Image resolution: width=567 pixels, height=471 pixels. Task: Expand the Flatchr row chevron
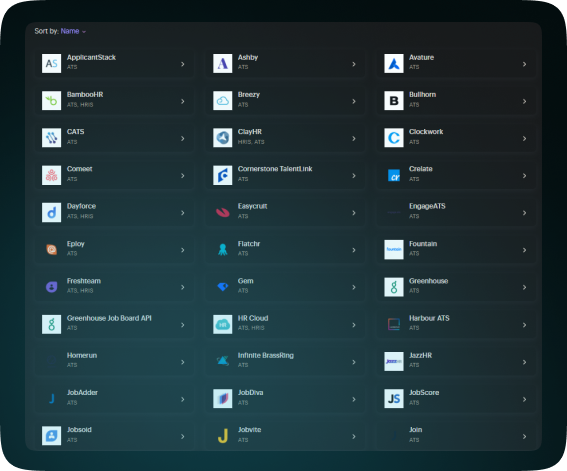(354, 250)
